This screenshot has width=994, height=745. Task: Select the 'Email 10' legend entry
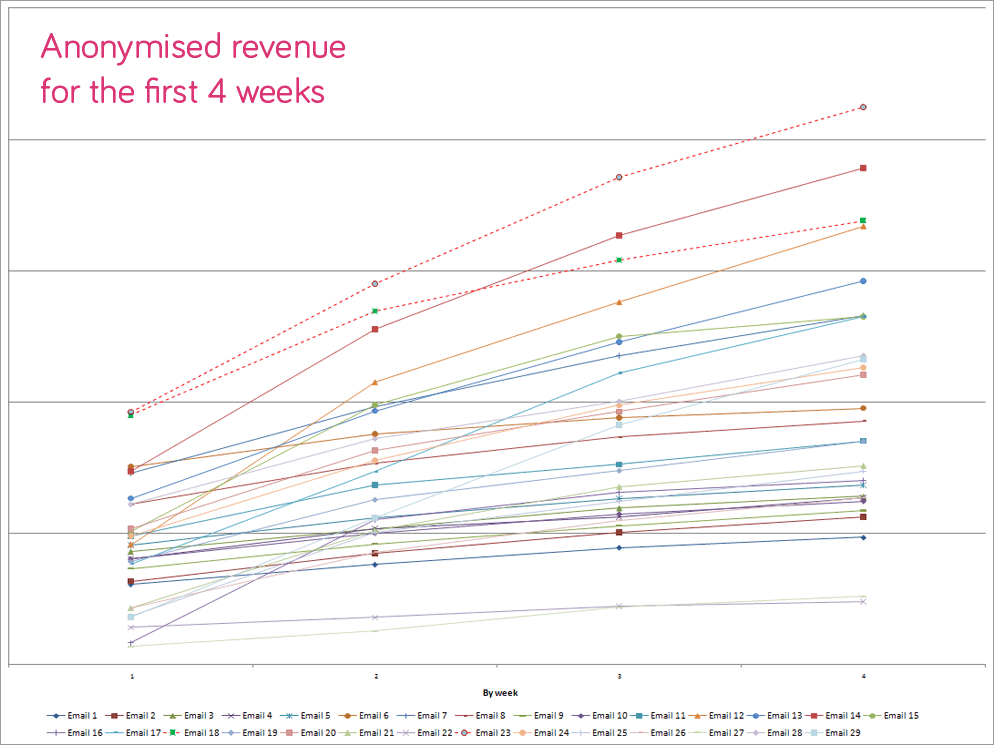pos(600,715)
